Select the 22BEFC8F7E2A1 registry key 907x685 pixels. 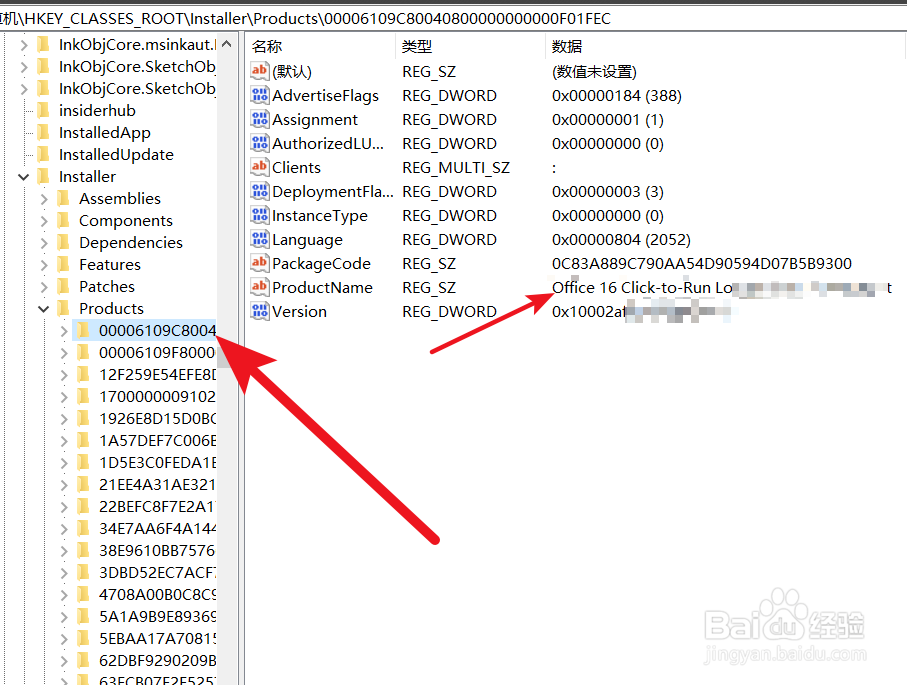coord(157,506)
